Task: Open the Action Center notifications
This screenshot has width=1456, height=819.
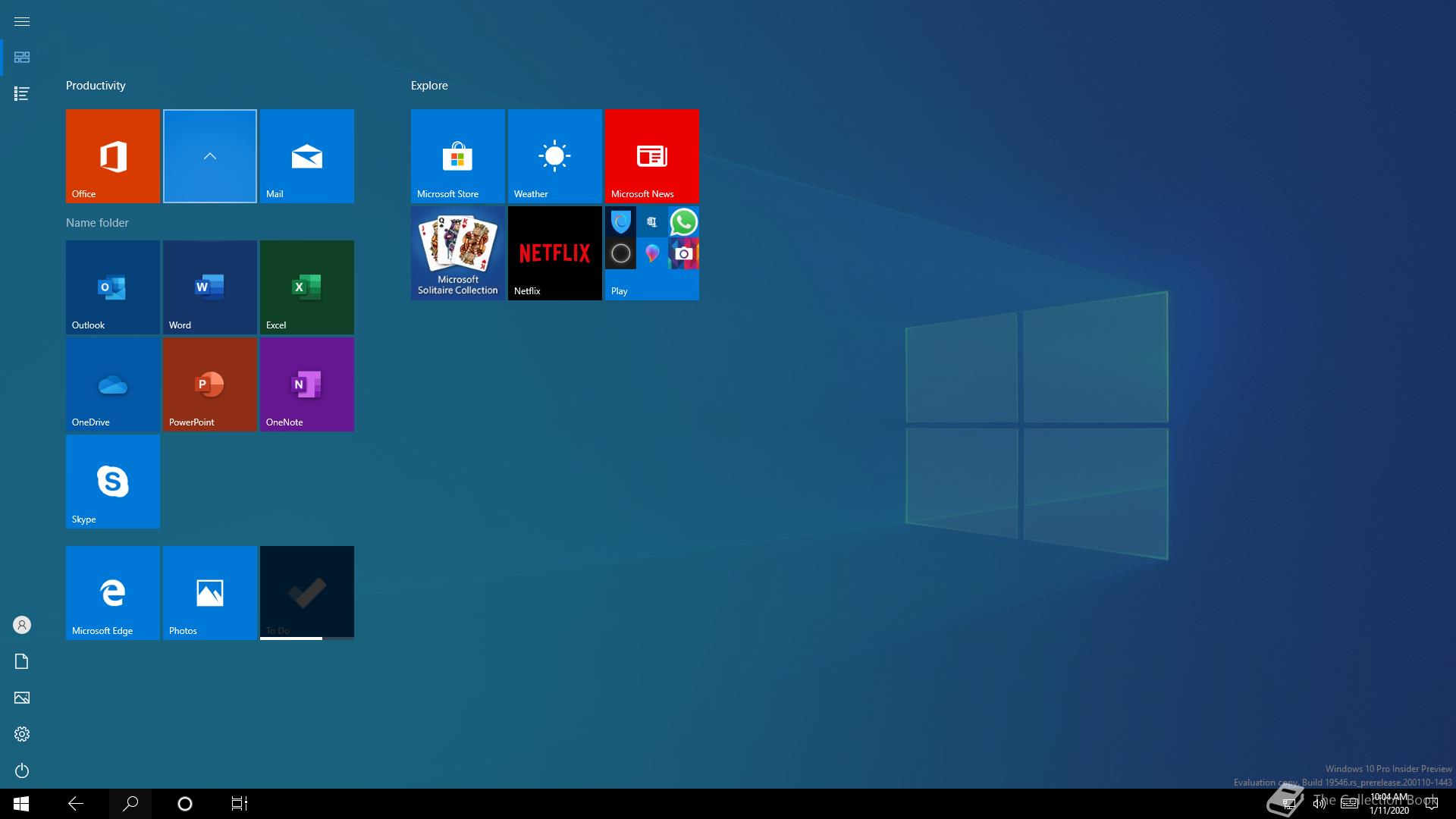Action: coord(1432,804)
